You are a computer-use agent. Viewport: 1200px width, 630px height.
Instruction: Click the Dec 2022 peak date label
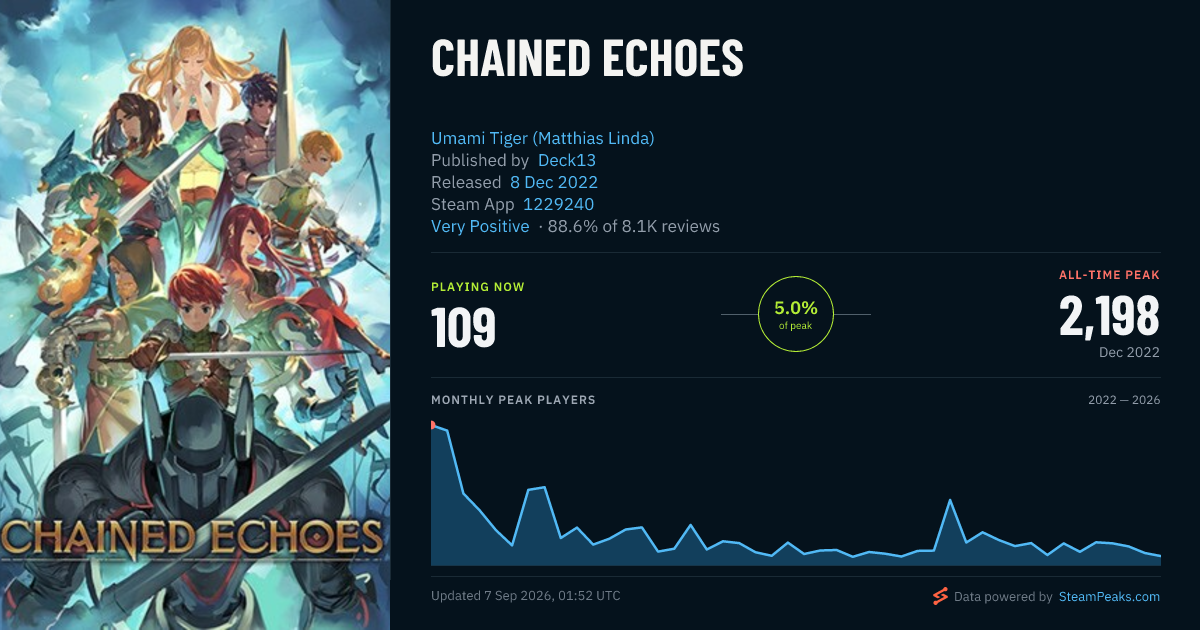[1128, 352]
